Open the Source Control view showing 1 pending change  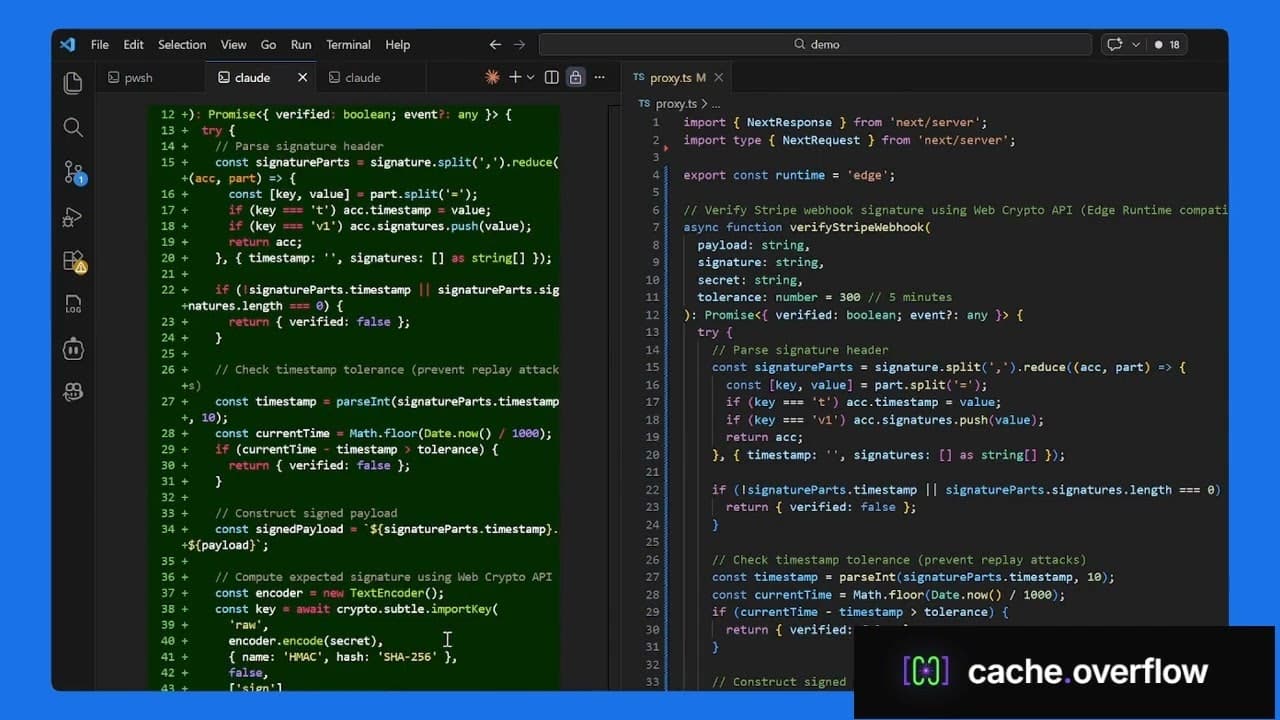[72, 172]
